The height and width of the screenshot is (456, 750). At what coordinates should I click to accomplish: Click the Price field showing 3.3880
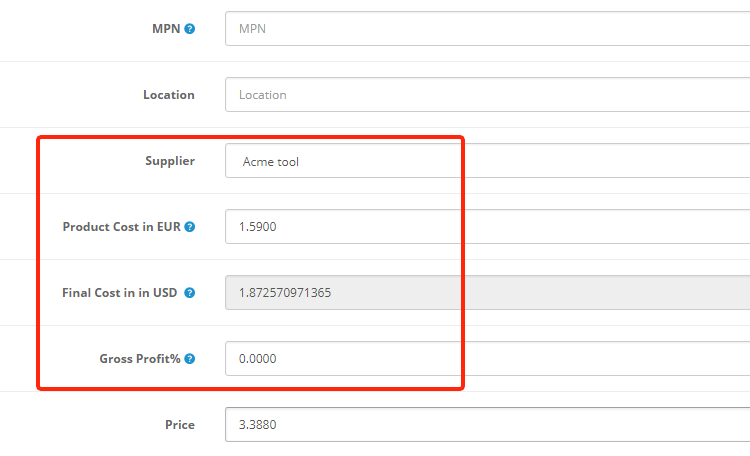pos(487,425)
